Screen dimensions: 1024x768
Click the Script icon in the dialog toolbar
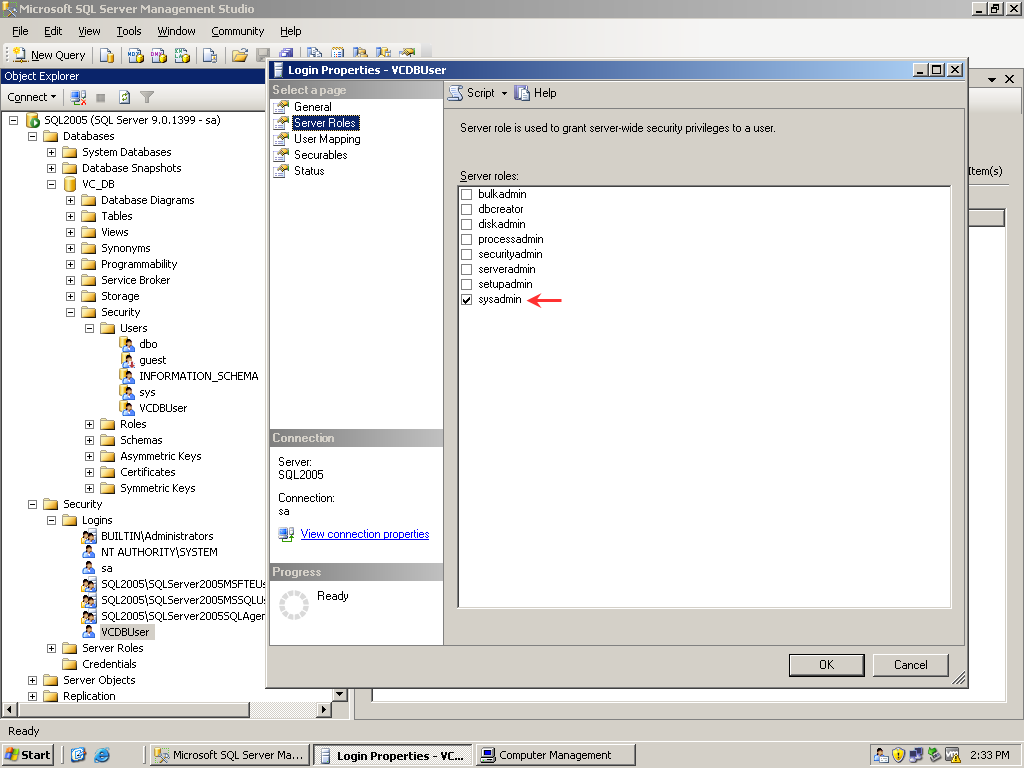point(456,93)
